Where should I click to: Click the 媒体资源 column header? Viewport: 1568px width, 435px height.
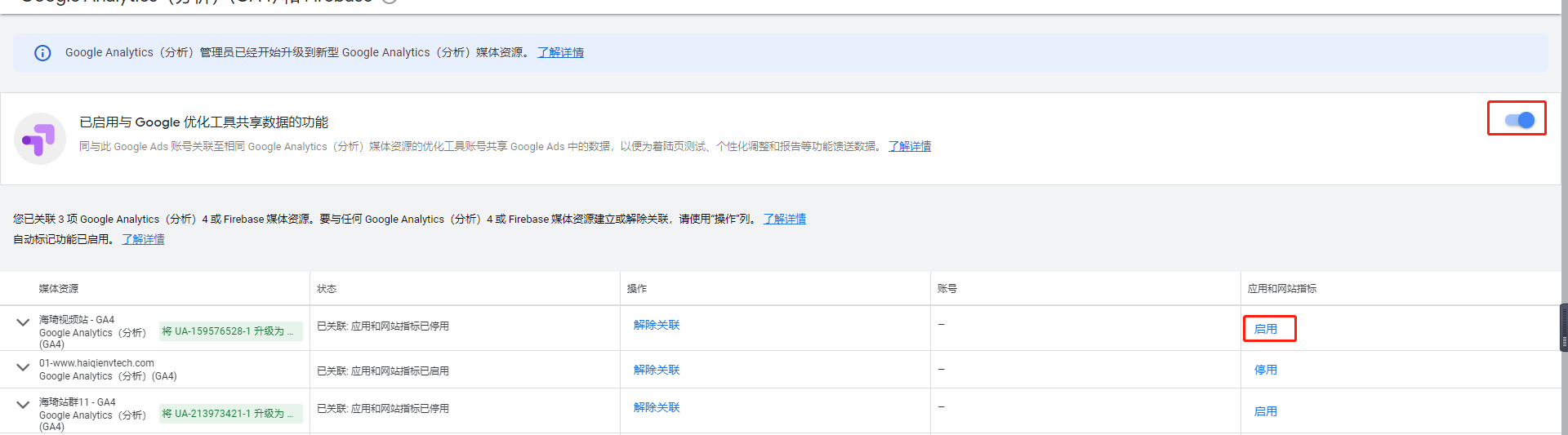[x=59, y=289]
